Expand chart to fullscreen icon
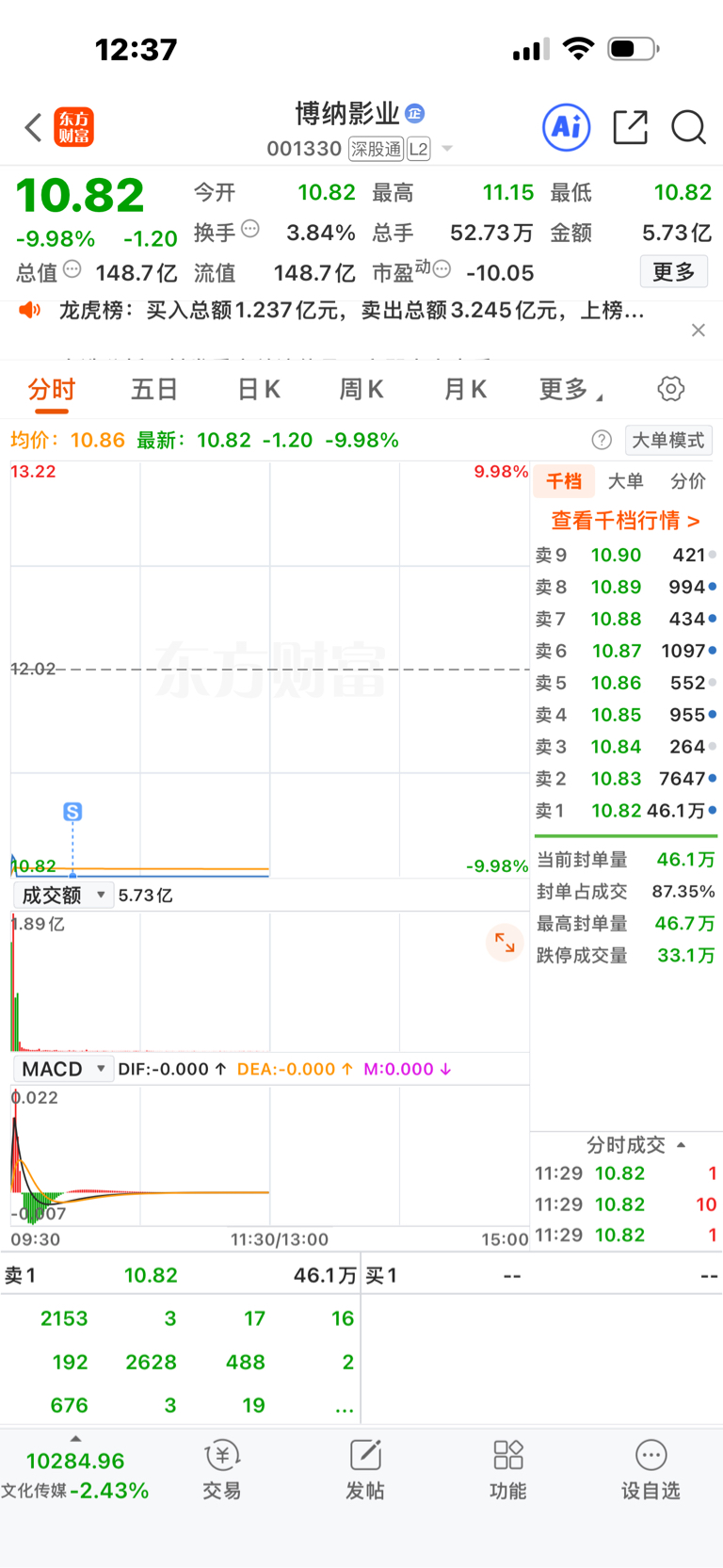 (x=505, y=942)
